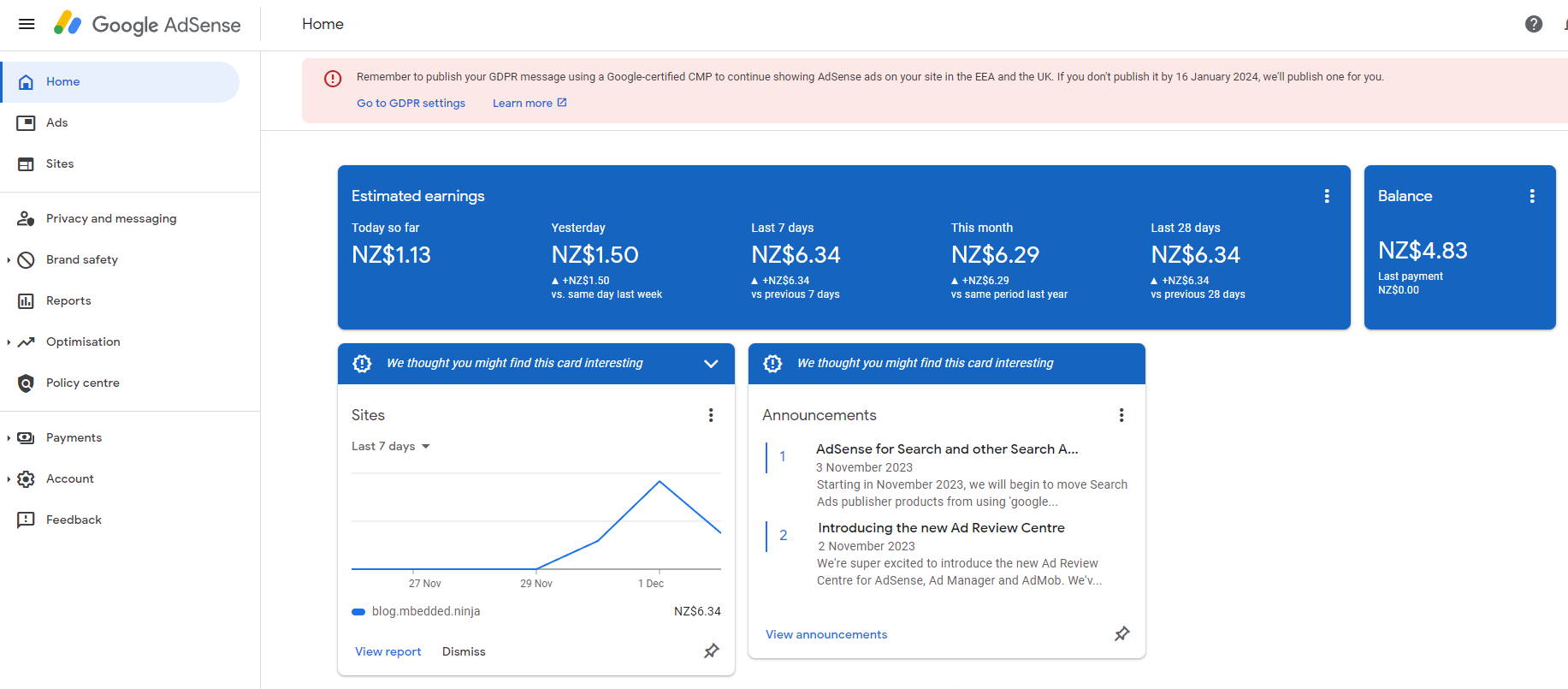
Task: Open the AdSense for Search announcement
Action: (946, 449)
